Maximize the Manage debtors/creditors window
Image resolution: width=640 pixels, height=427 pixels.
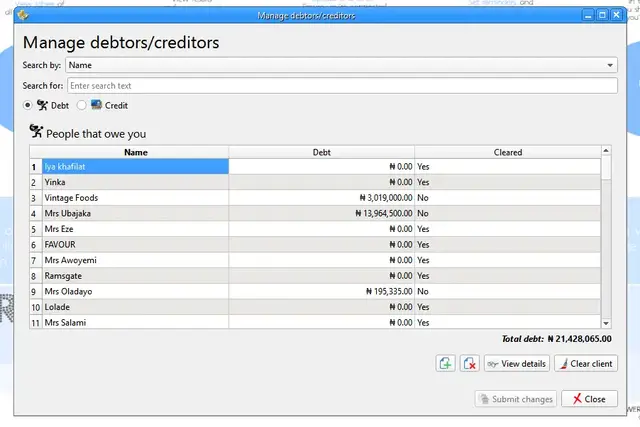(x=602, y=16)
